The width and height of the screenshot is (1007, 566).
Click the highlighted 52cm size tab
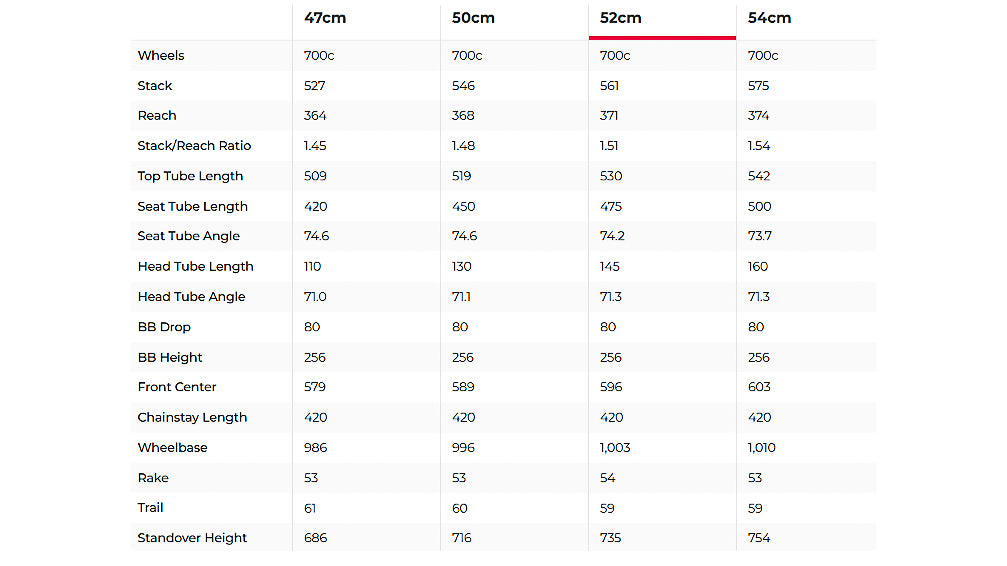pyautogui.click(x=621, y=18)
